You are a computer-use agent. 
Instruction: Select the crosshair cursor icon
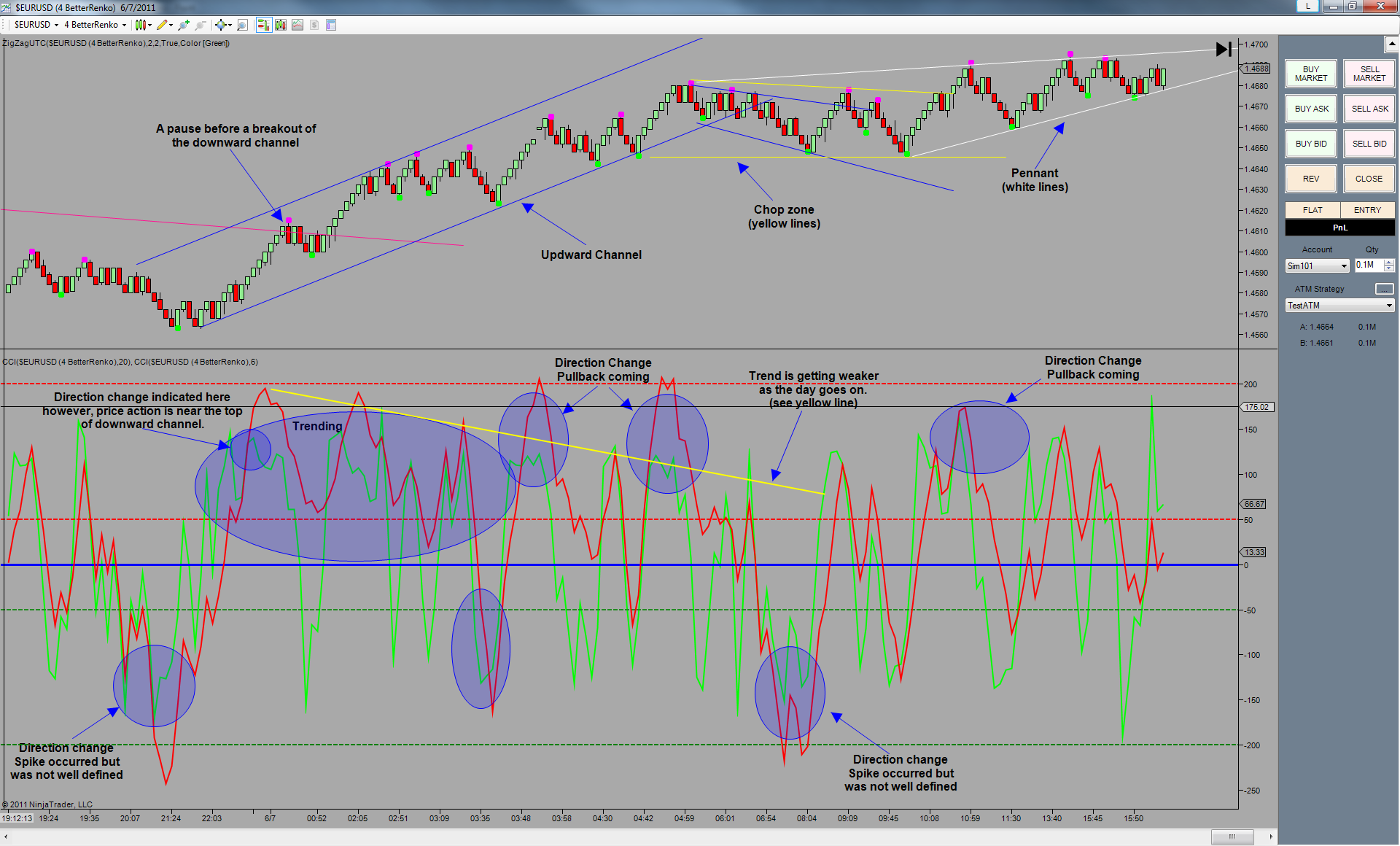tap(220, 25)
